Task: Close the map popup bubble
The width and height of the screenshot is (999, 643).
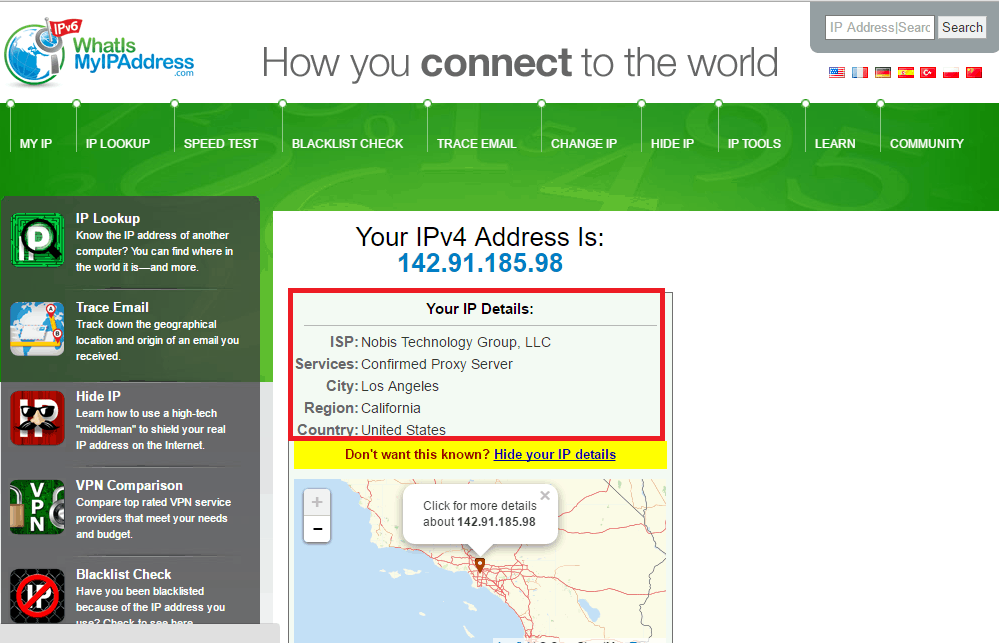Action: [545, 495]
